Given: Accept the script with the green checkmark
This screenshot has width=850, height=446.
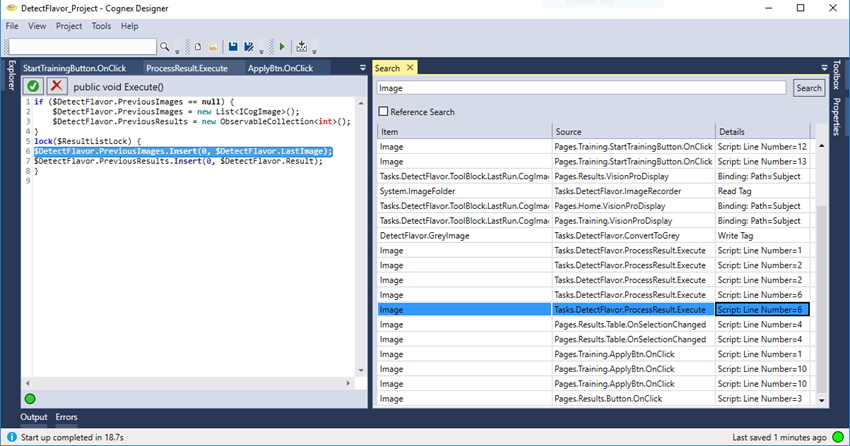Looking at the screenshot, I should (x=33, y=86).
